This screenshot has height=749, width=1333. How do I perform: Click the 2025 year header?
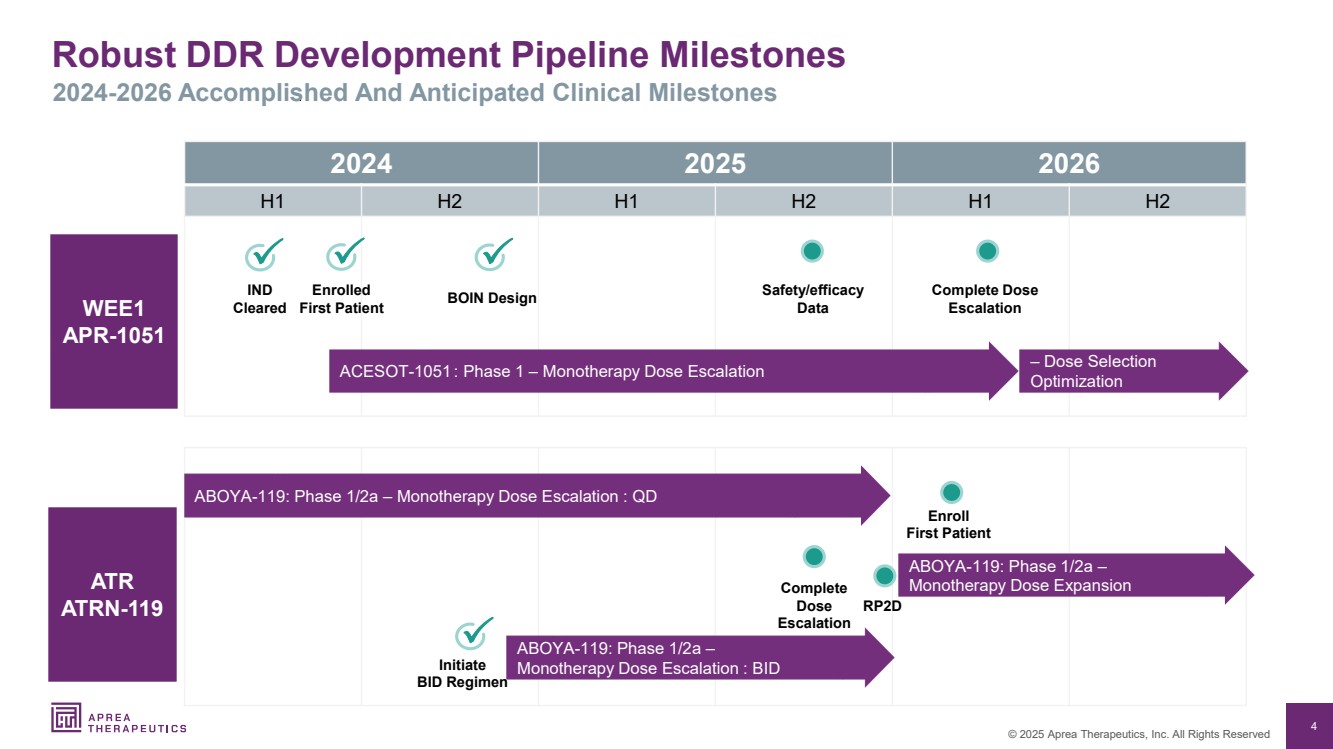[715, 163]
